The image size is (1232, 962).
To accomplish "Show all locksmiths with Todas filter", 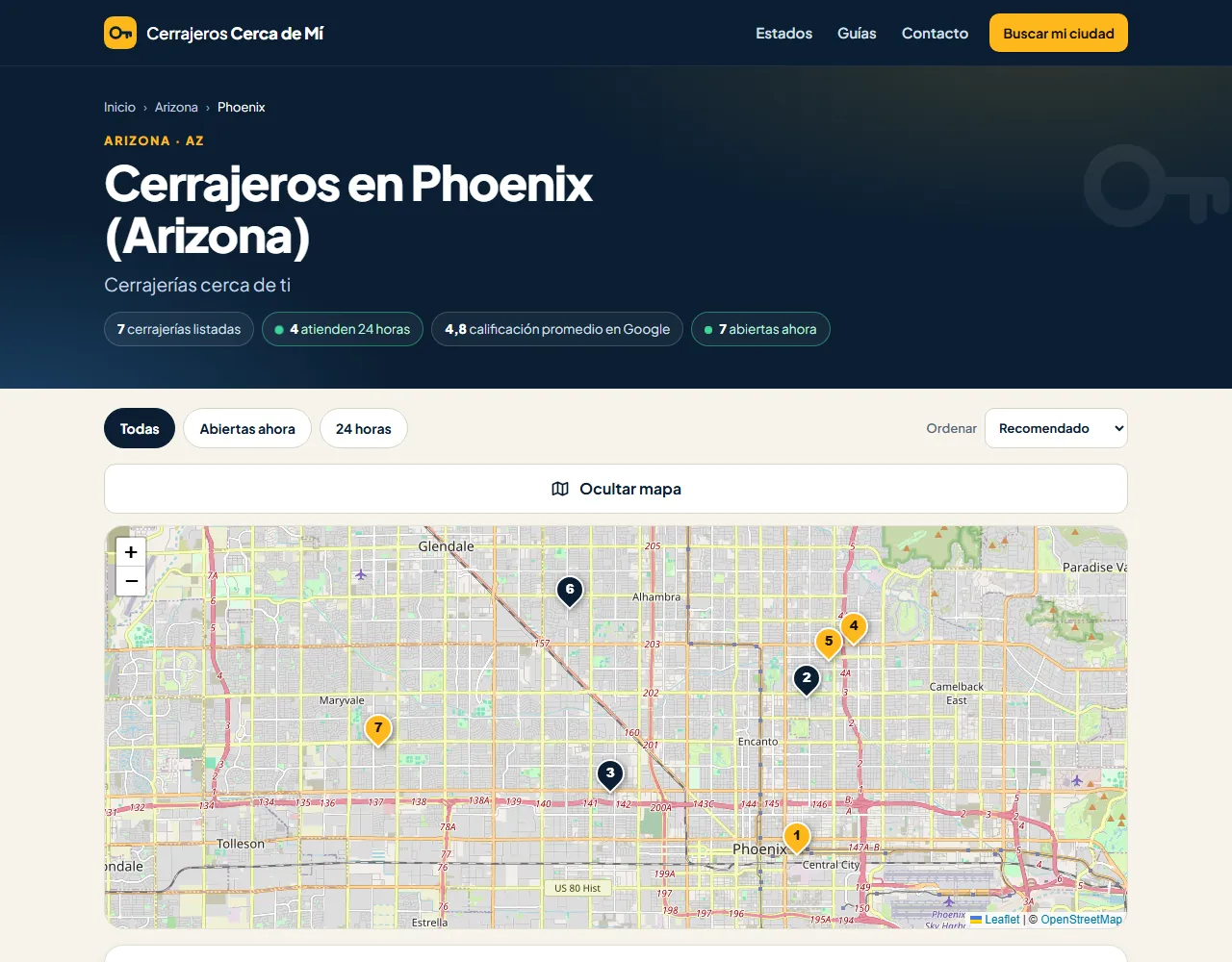I will (140, 429).
